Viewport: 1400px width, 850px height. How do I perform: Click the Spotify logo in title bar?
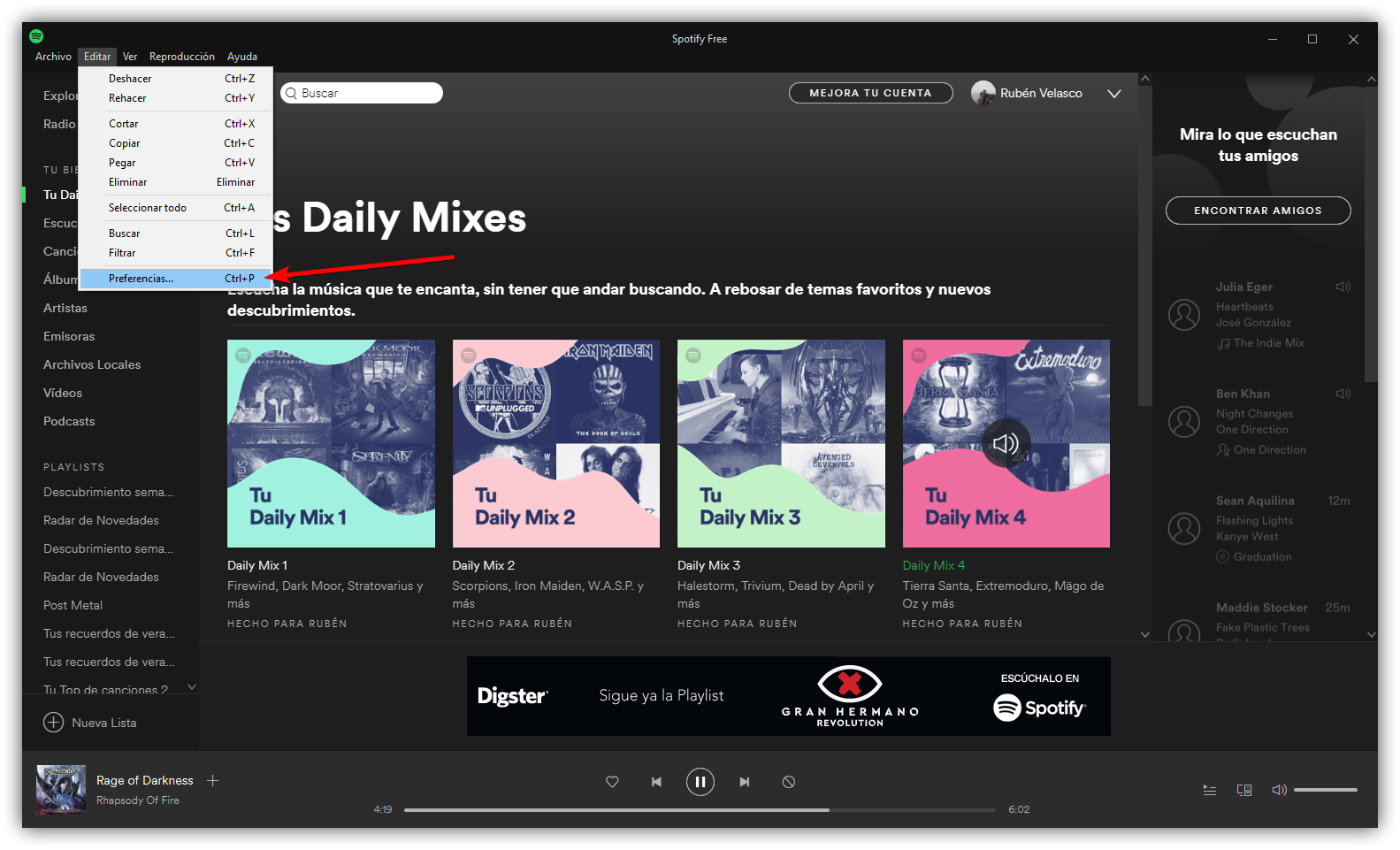click(x=36, y=36)
